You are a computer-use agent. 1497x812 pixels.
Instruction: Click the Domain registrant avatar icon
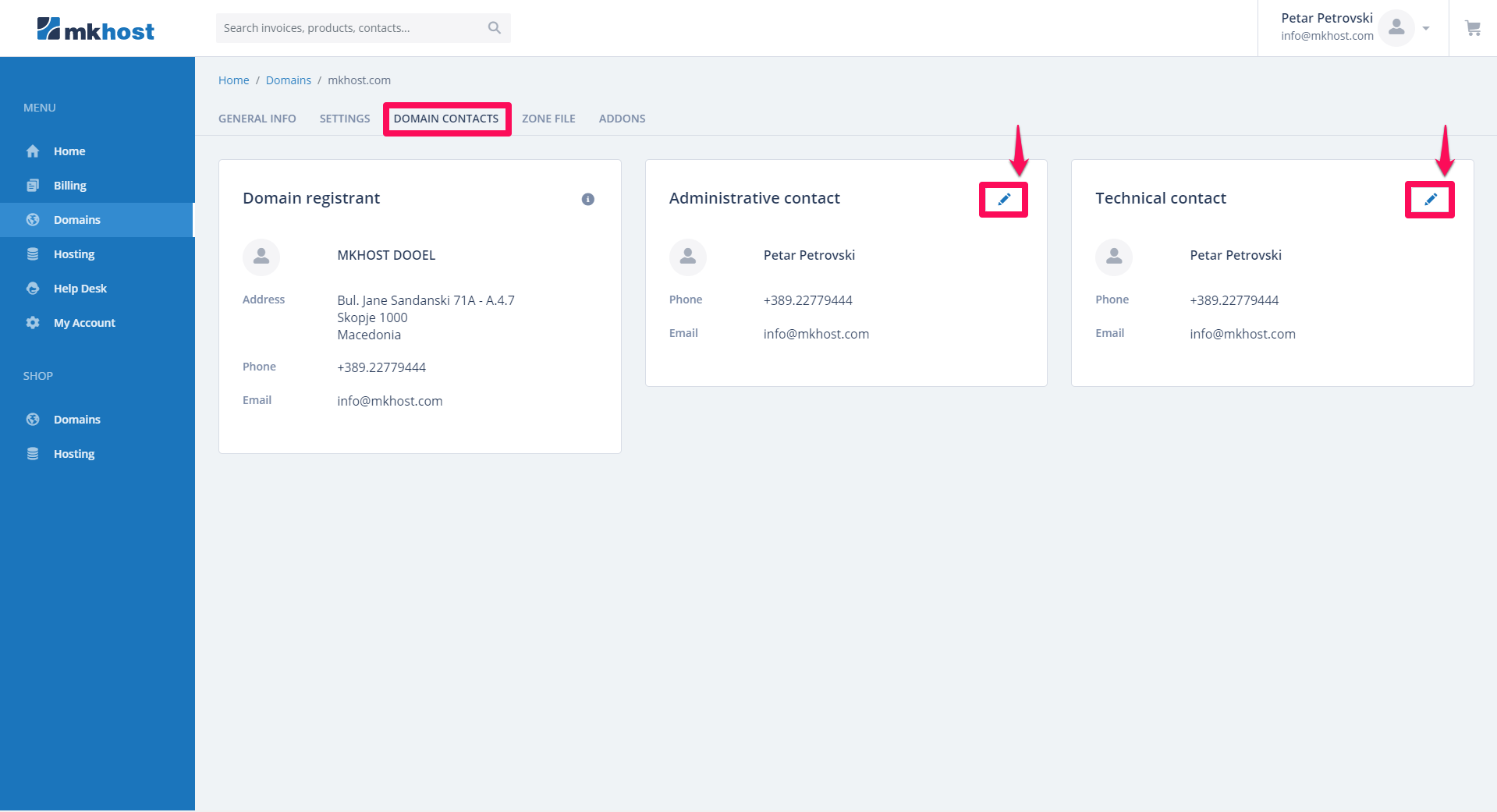[261, 257]
